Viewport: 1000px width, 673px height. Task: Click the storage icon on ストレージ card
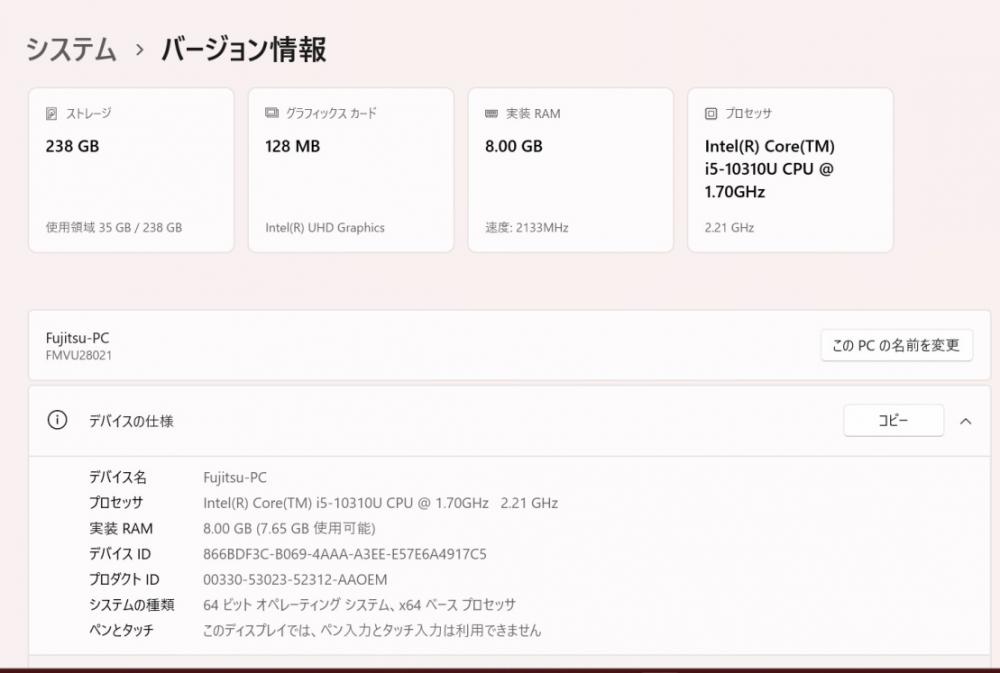point(52,114)
